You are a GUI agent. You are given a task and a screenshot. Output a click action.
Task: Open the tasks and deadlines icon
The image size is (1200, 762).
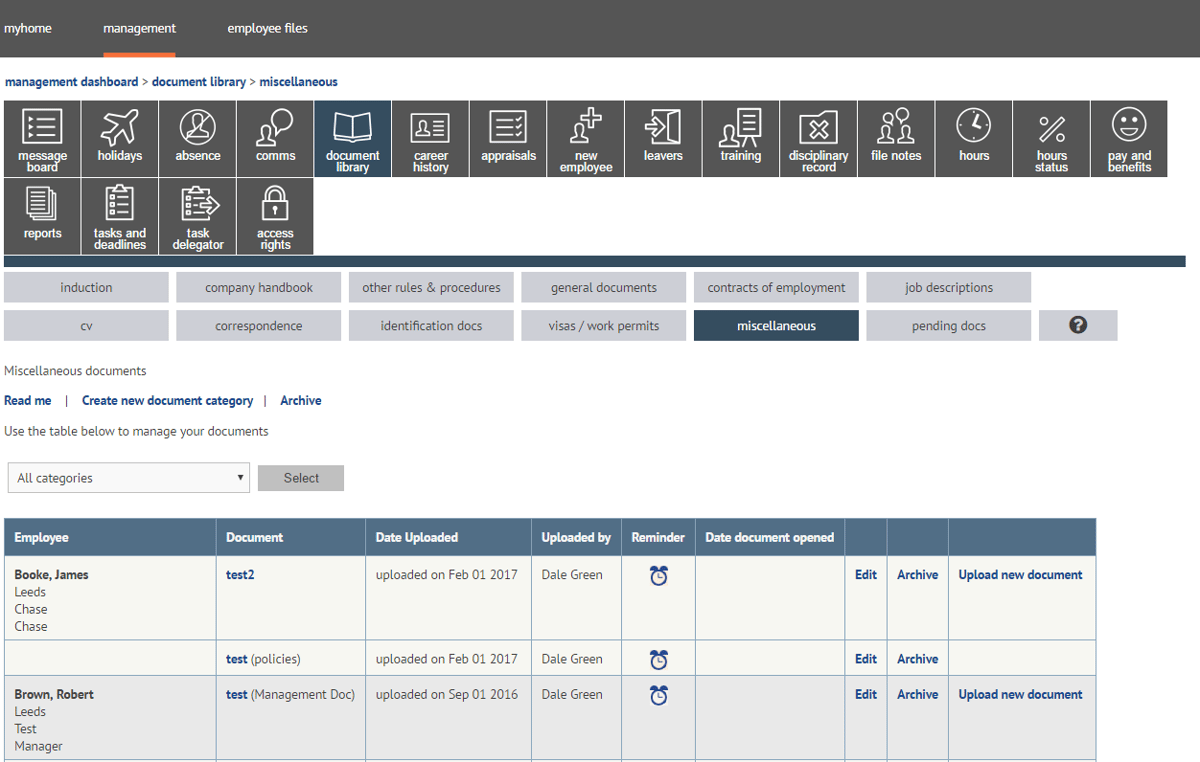pos(120,216)
